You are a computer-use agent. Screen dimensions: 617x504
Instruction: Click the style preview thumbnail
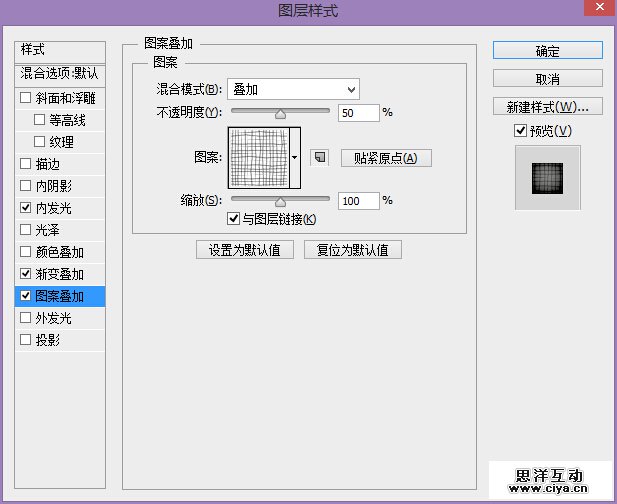point(547,178)
